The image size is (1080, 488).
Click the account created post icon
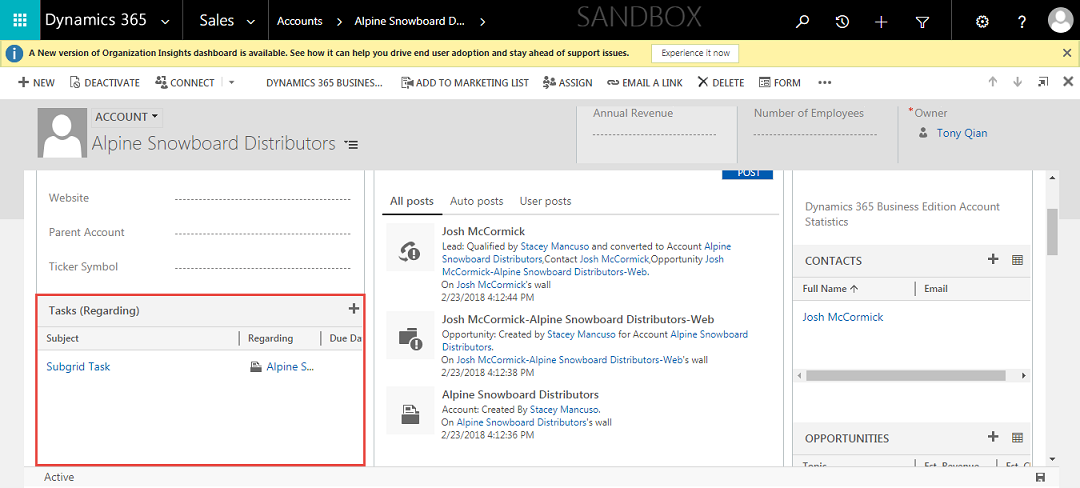tap(410, 410)
